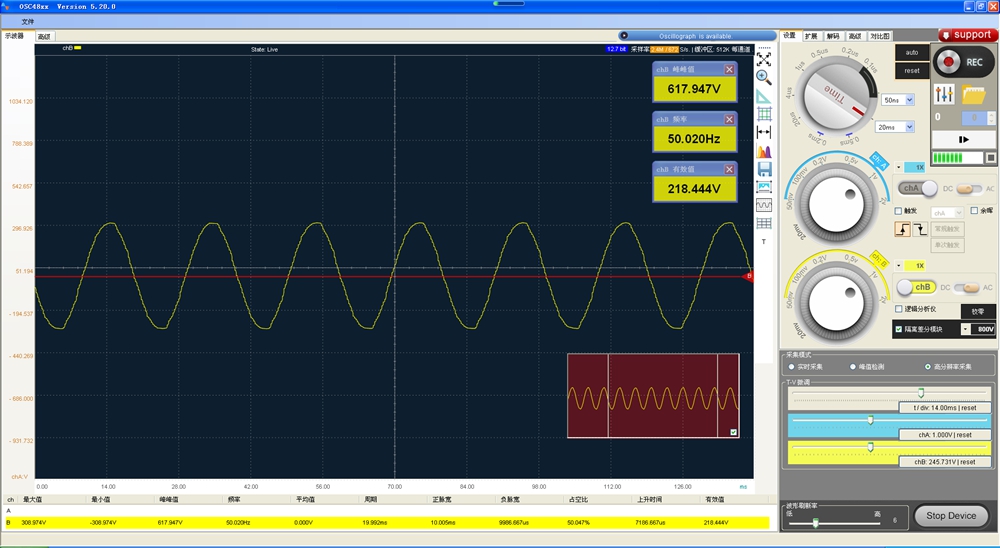The image size is (1000, 548).
Task: Open the mixer sliders settings icon
Action: coord(944,94)
